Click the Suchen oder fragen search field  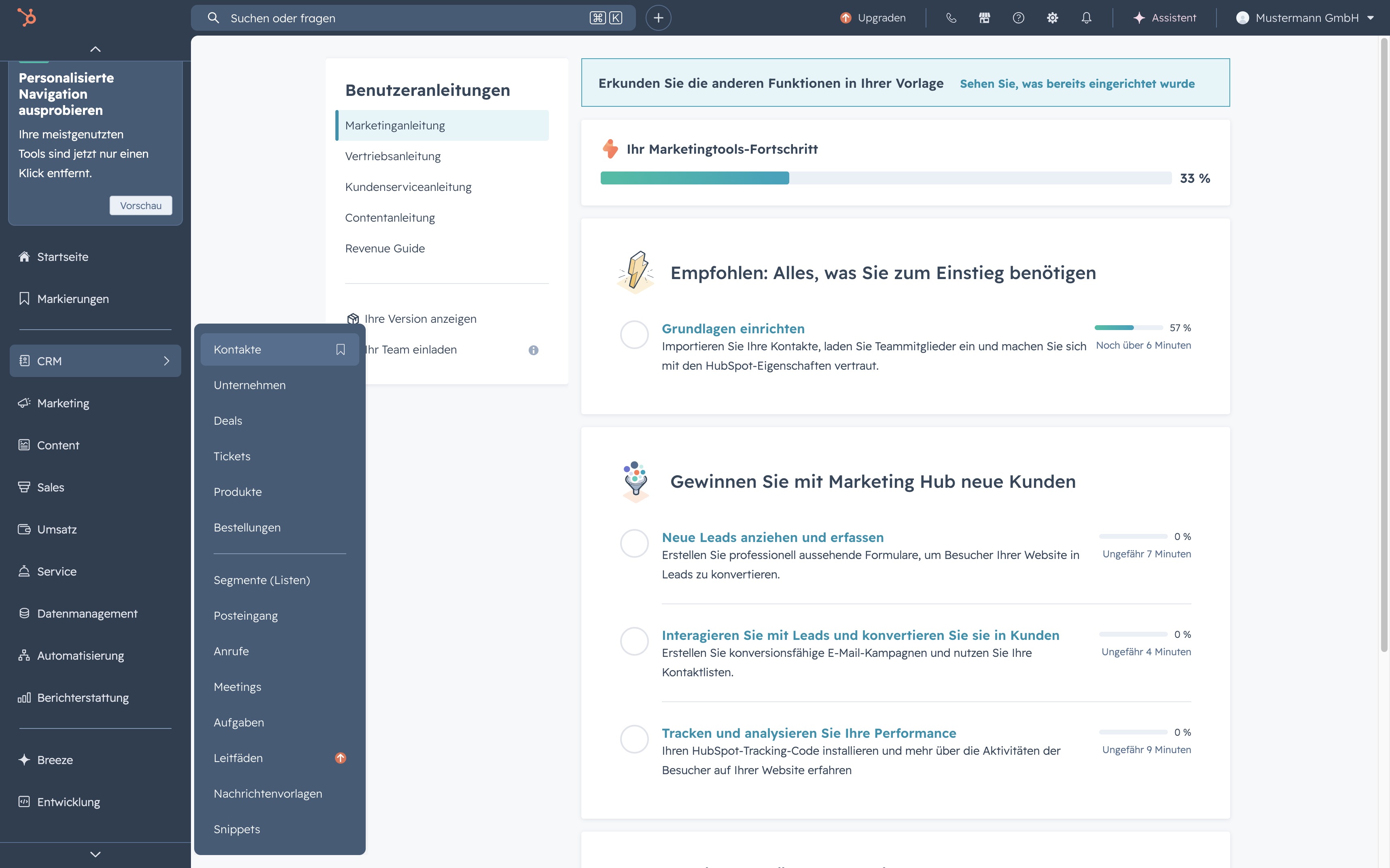[413, 18]
